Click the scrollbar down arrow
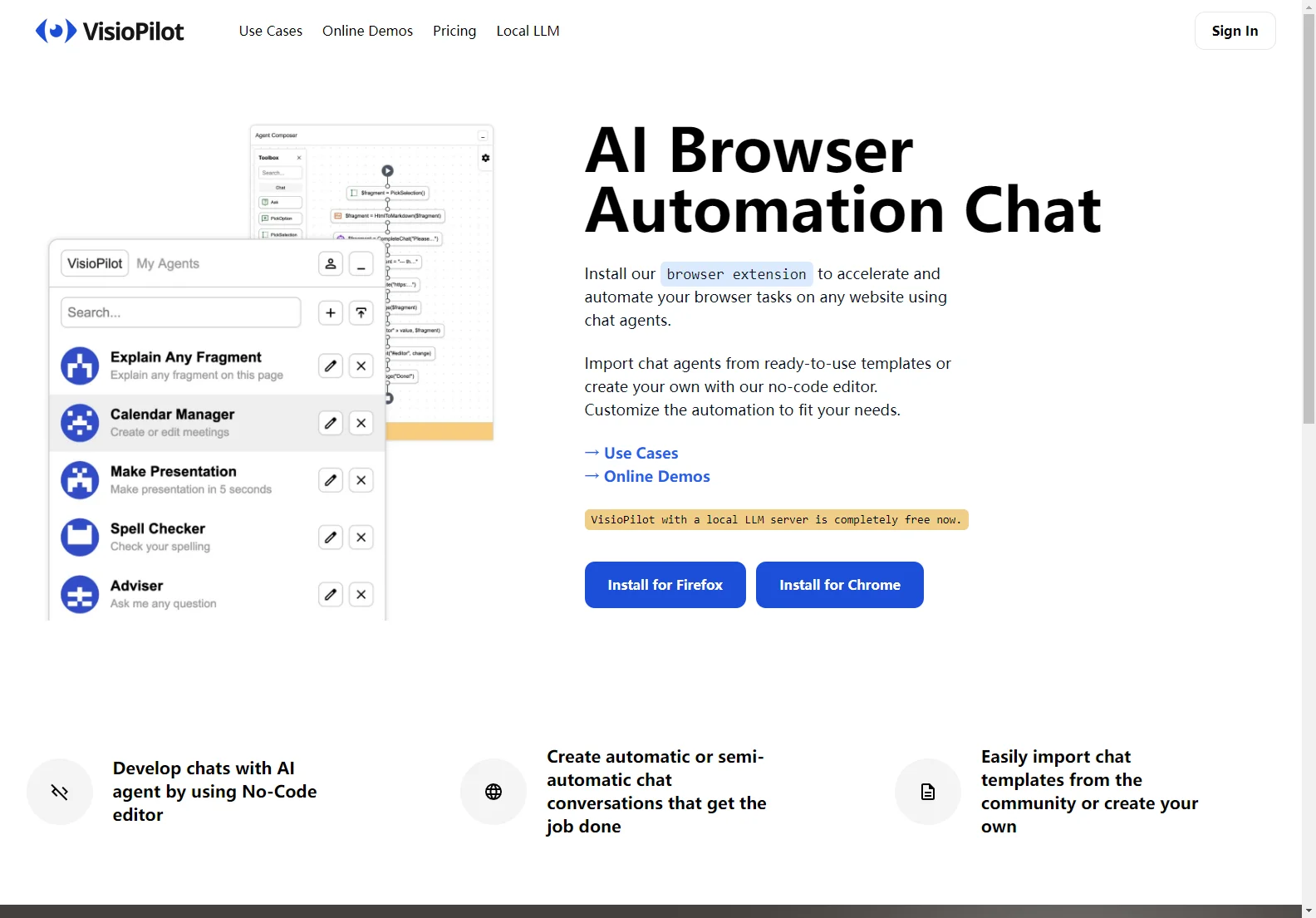The image size is (1316, 918). click(1309, 911)
